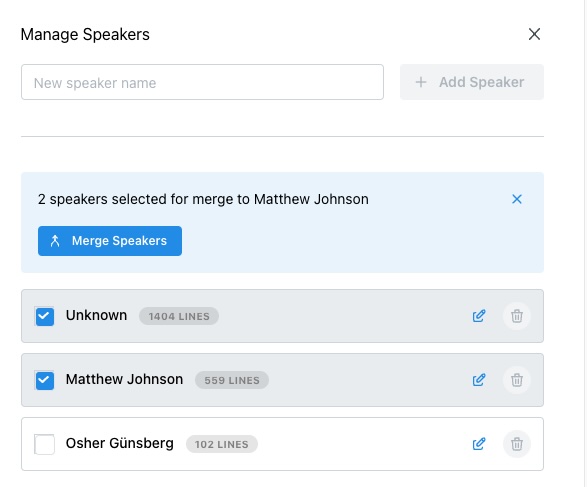Remove Osher Günsberg using the trash icon
The height and width of the screenshot is (487, 587).
pyautogui.click(x=517, y=444)
